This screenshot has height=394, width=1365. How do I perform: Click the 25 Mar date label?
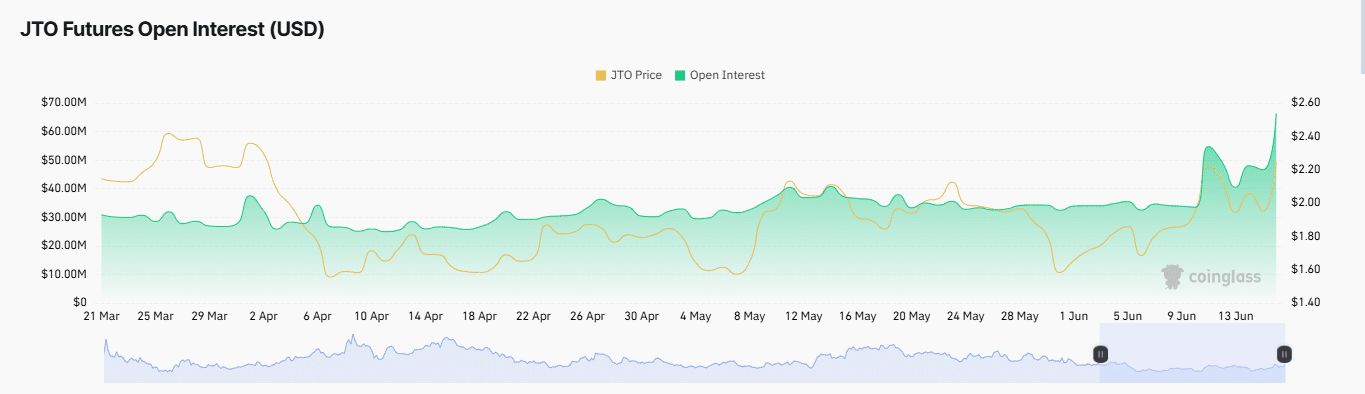point(155,316)
